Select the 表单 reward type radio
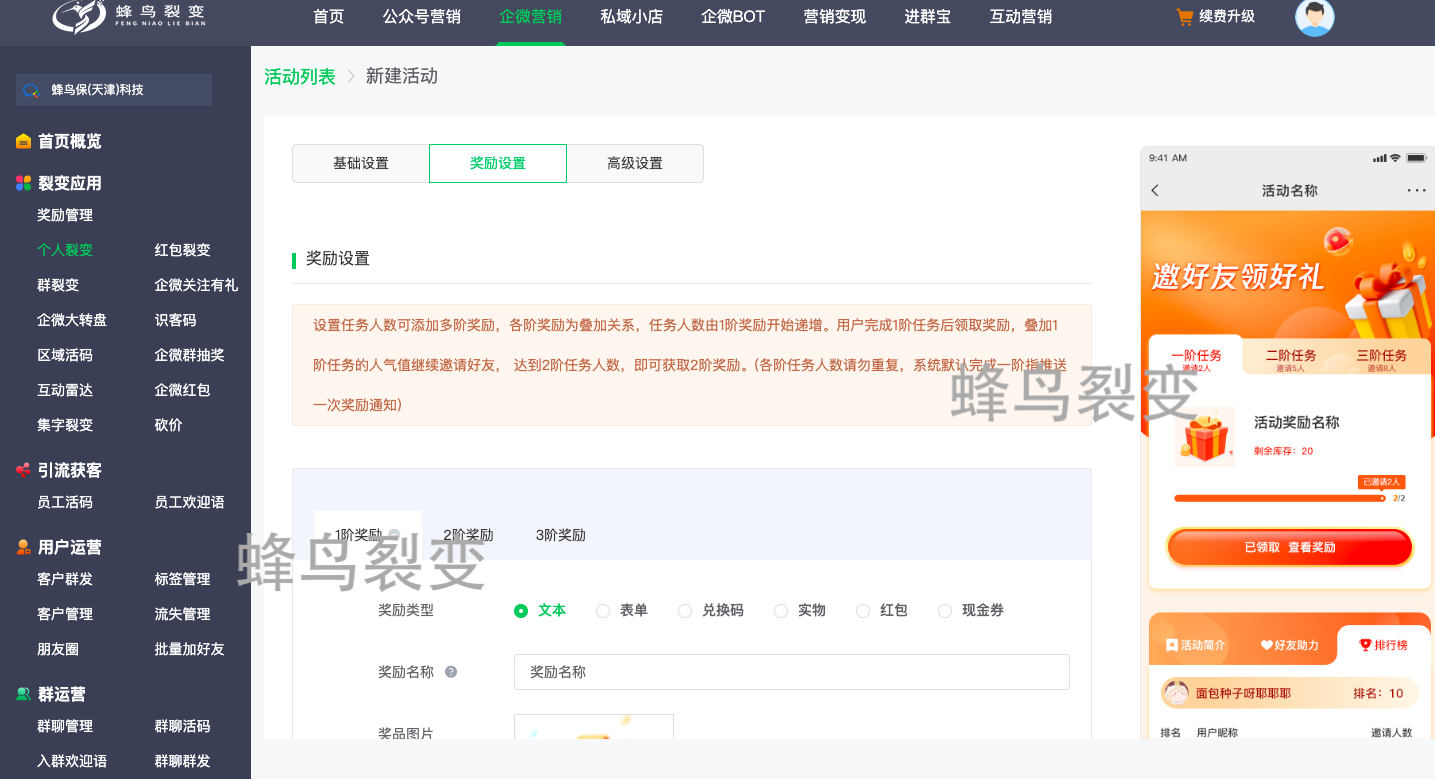This screenshot has width=1435, height=781. (x=603, y=611)
